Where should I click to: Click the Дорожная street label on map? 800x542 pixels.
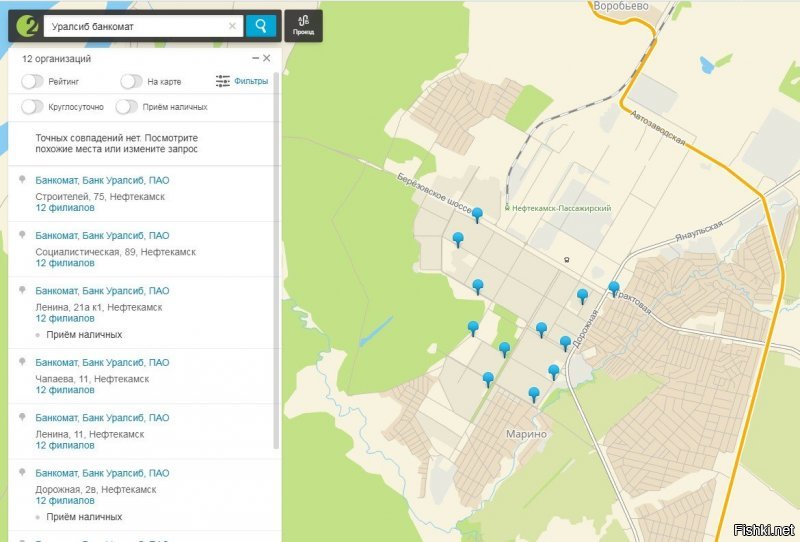(585, 329)
